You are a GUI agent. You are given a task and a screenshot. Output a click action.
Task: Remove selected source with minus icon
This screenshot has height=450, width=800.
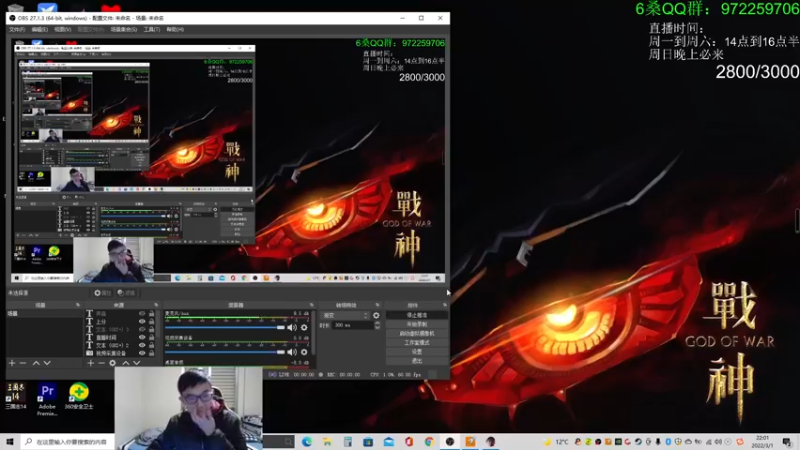101,363
